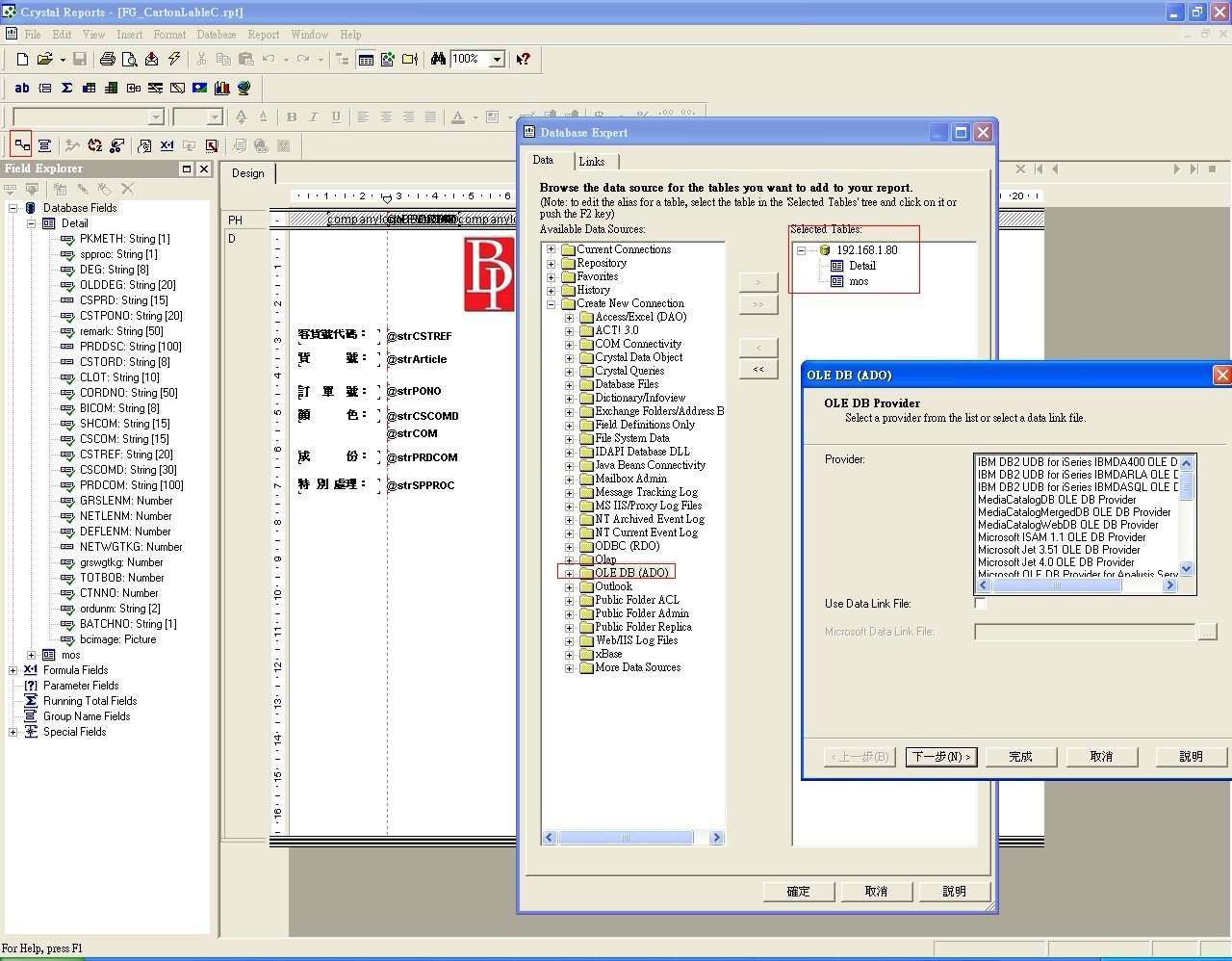Select the Detail table in Selected Tables
This screenshot has width=1232, height=961.
[862, 266]
